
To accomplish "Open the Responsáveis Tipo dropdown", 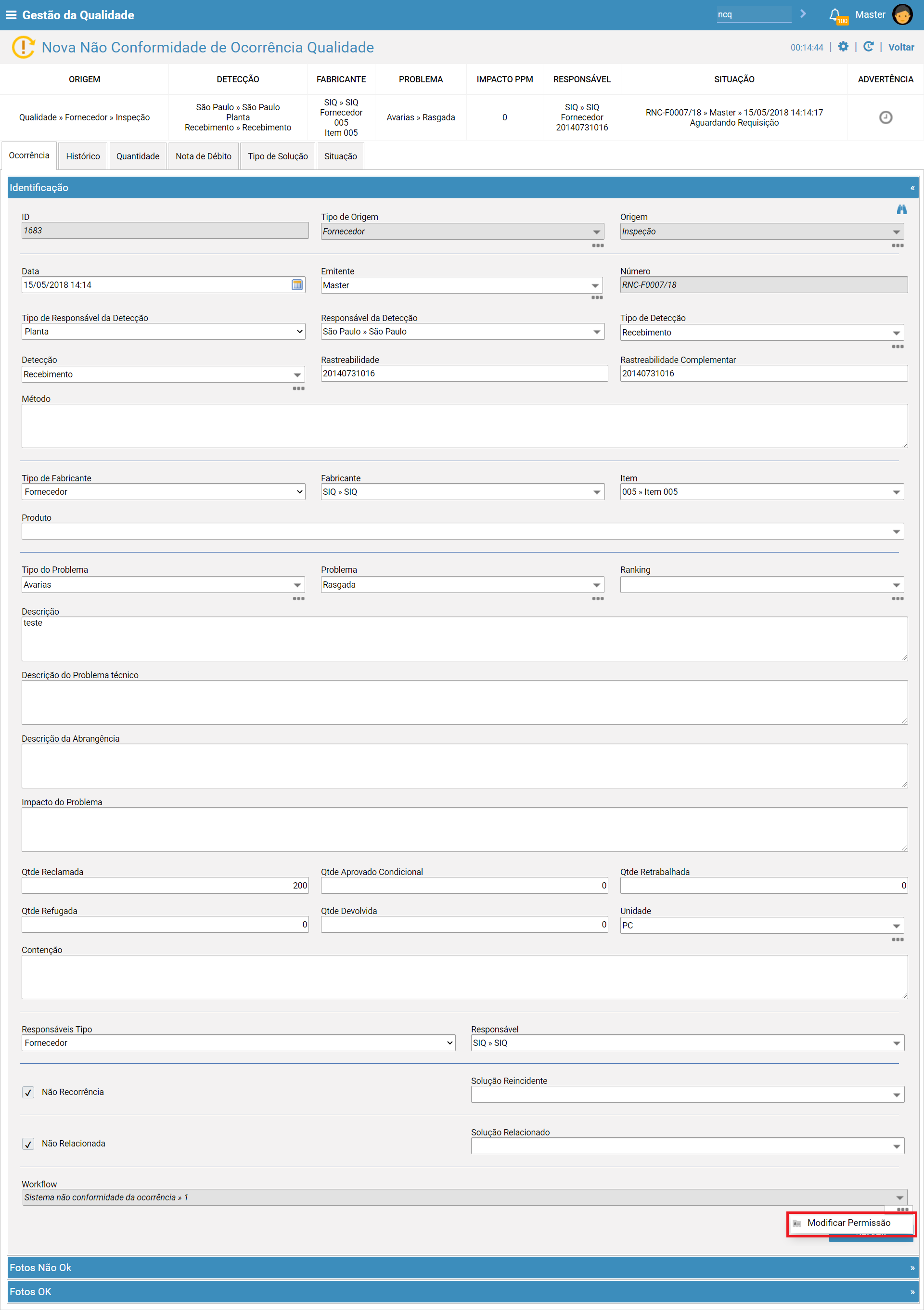I will pyautogui.click(x=238, y=1043).
